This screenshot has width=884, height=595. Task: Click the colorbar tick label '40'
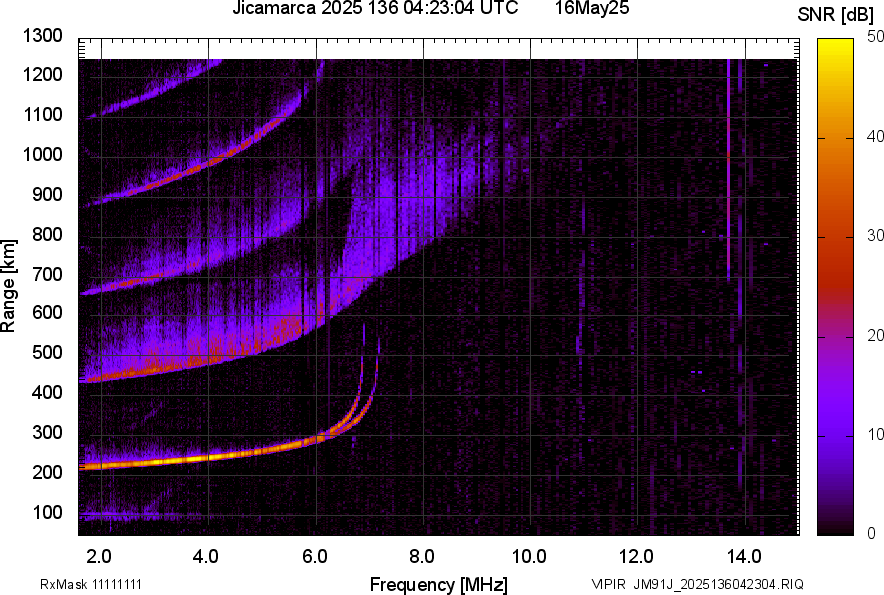pos(875,136)
